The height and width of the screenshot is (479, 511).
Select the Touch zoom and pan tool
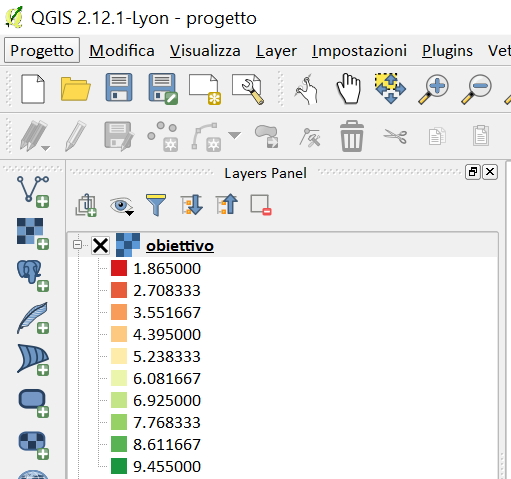[307, 89]
